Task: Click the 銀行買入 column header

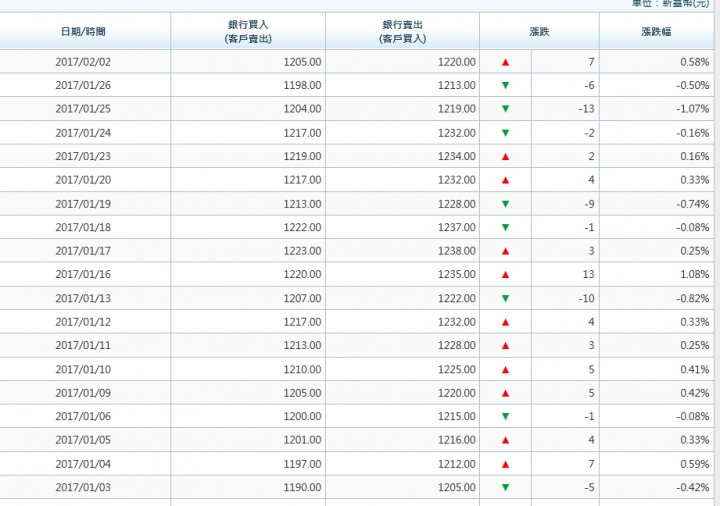Action: click(247, 32)
